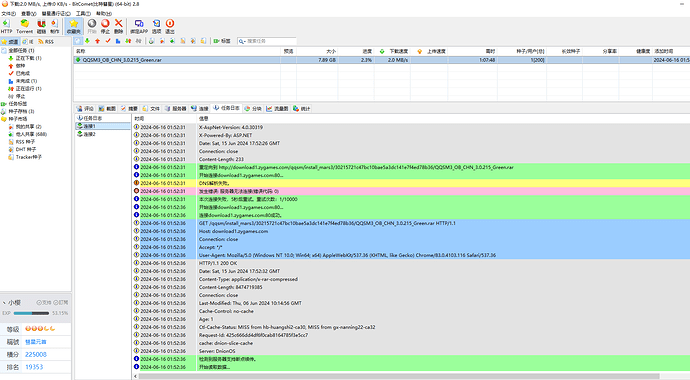Open the Screenshots (截图) detail tab
This screenshot has width=690, height=380.
tap(107, 108)
